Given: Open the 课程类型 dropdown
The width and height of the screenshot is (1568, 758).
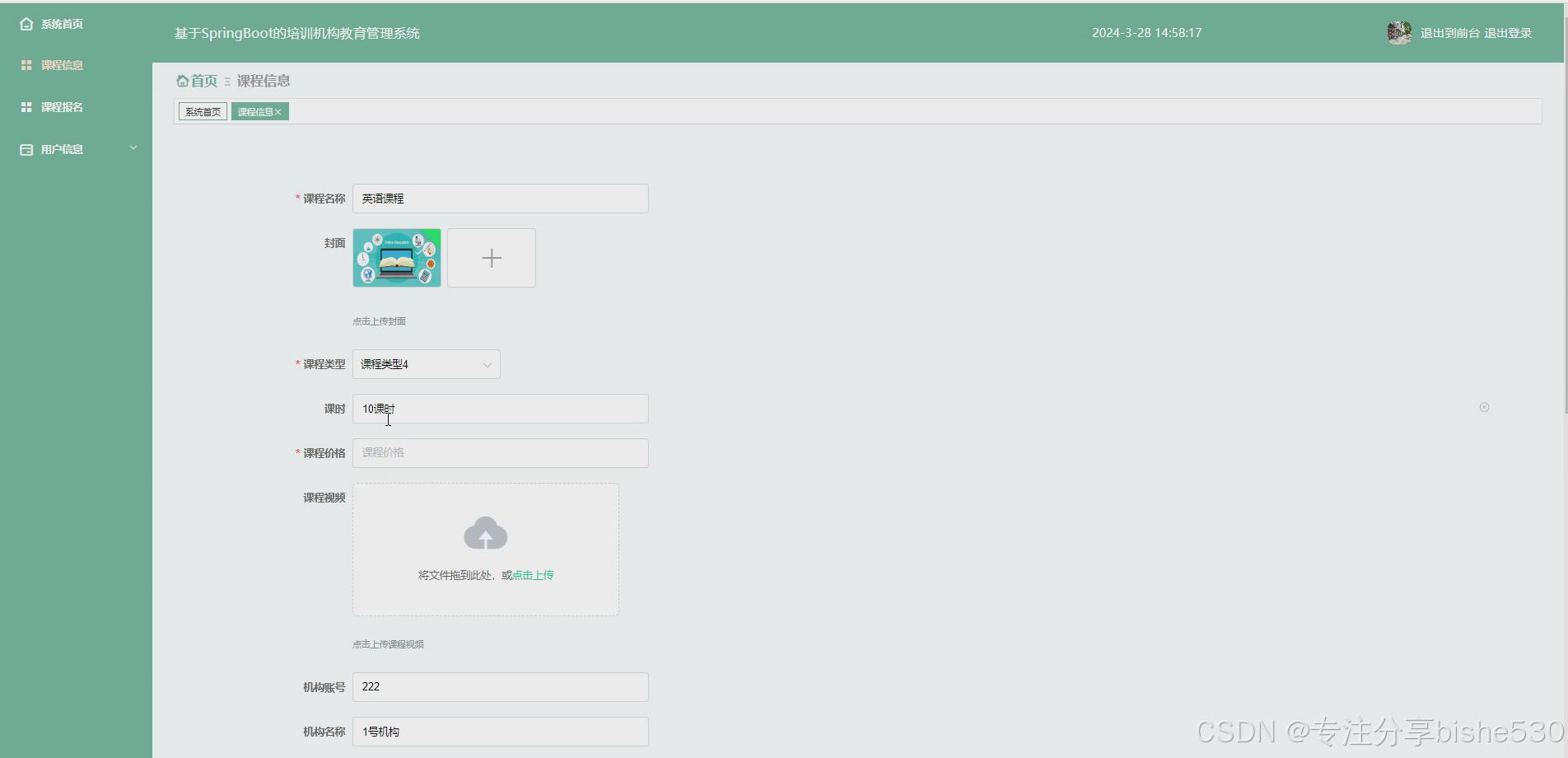Looking at the screenshot, I should click(x=427, y=364).
